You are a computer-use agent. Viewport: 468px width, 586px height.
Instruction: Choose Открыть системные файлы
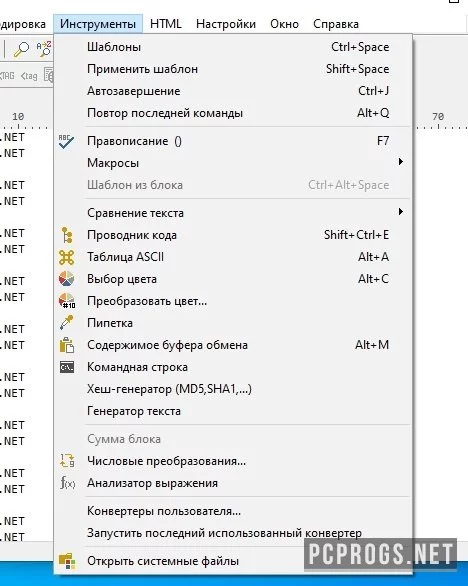(234, 561)
